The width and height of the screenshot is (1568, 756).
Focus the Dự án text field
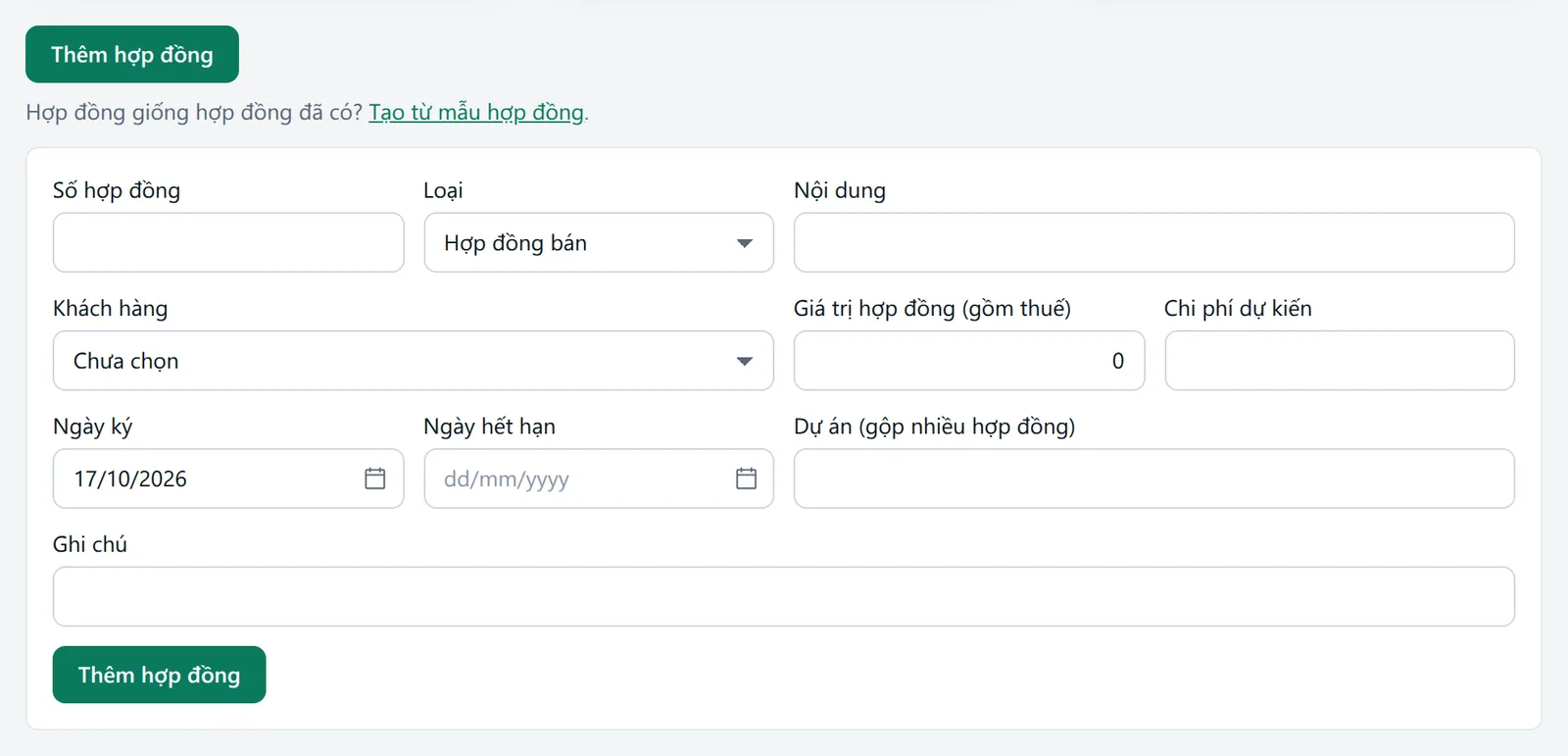tap(1153, 479)
